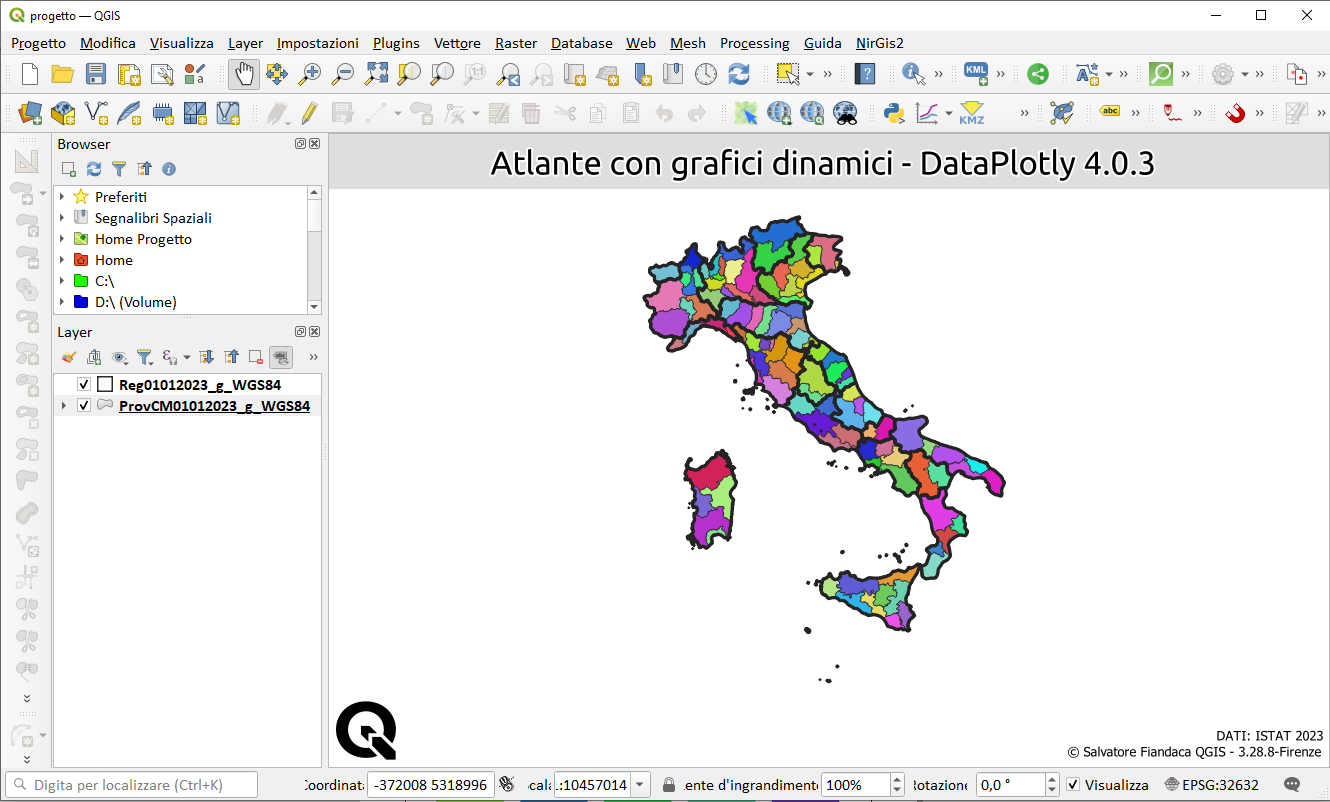
Task: Toggle visibility of ProvCM01012023_g_WGS84 layer
Action: 84,406
